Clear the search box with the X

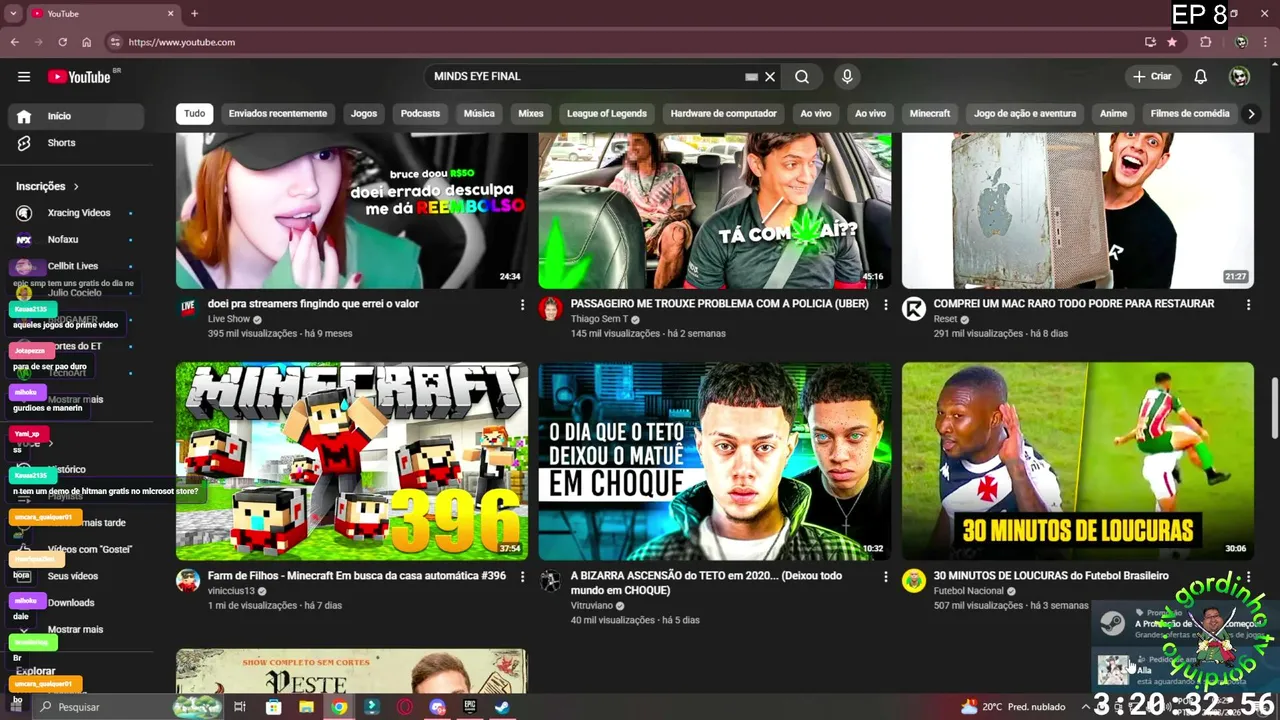click(x=770, y=77)
